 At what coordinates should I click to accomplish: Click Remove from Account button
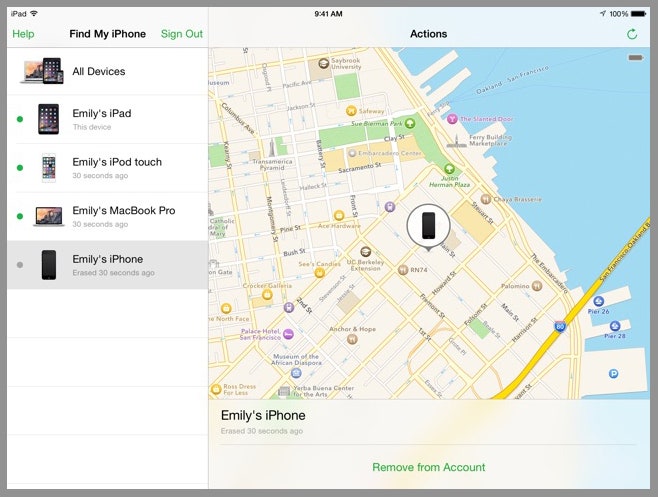tap(428, 467)
